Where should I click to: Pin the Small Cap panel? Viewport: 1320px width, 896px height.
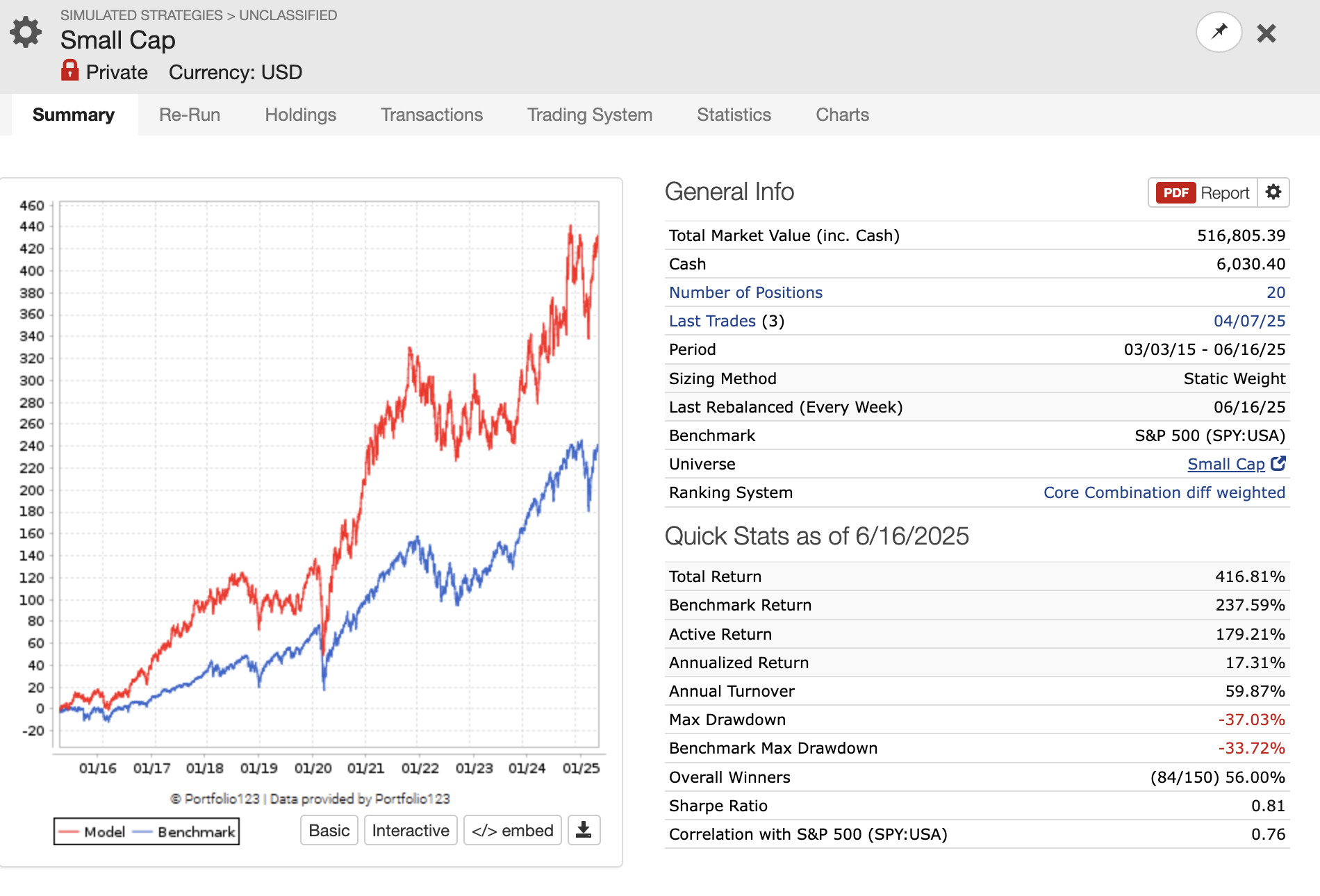[x=1219, y=32]
